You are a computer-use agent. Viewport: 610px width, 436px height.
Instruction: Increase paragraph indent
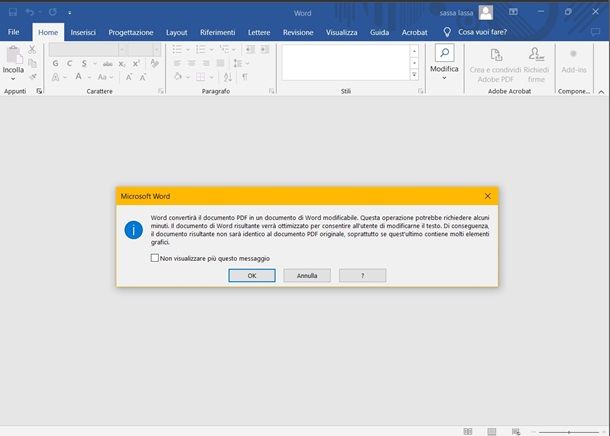(x=265, y=49)
